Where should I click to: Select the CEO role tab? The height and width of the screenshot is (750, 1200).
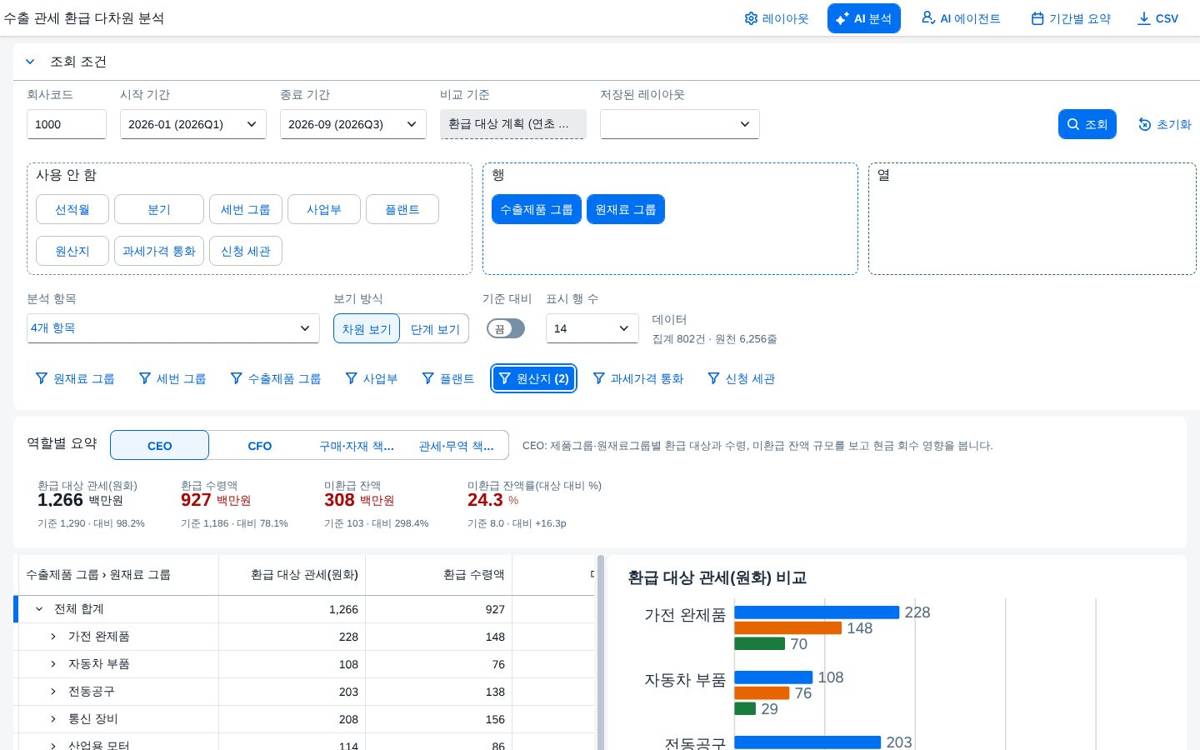click(x=160, y=446)
